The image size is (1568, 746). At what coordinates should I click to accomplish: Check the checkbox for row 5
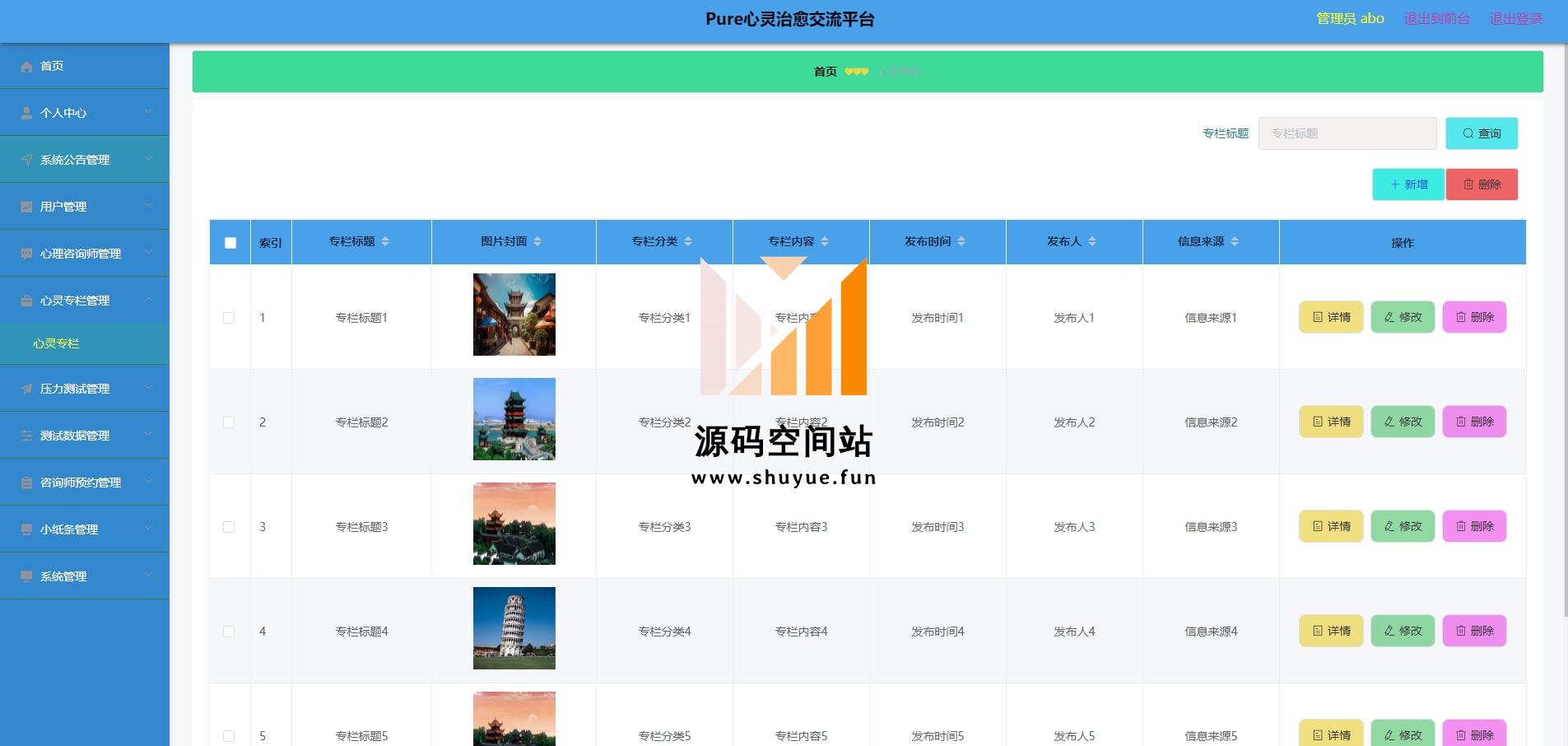pyautogui.click(x=229, y=736)
